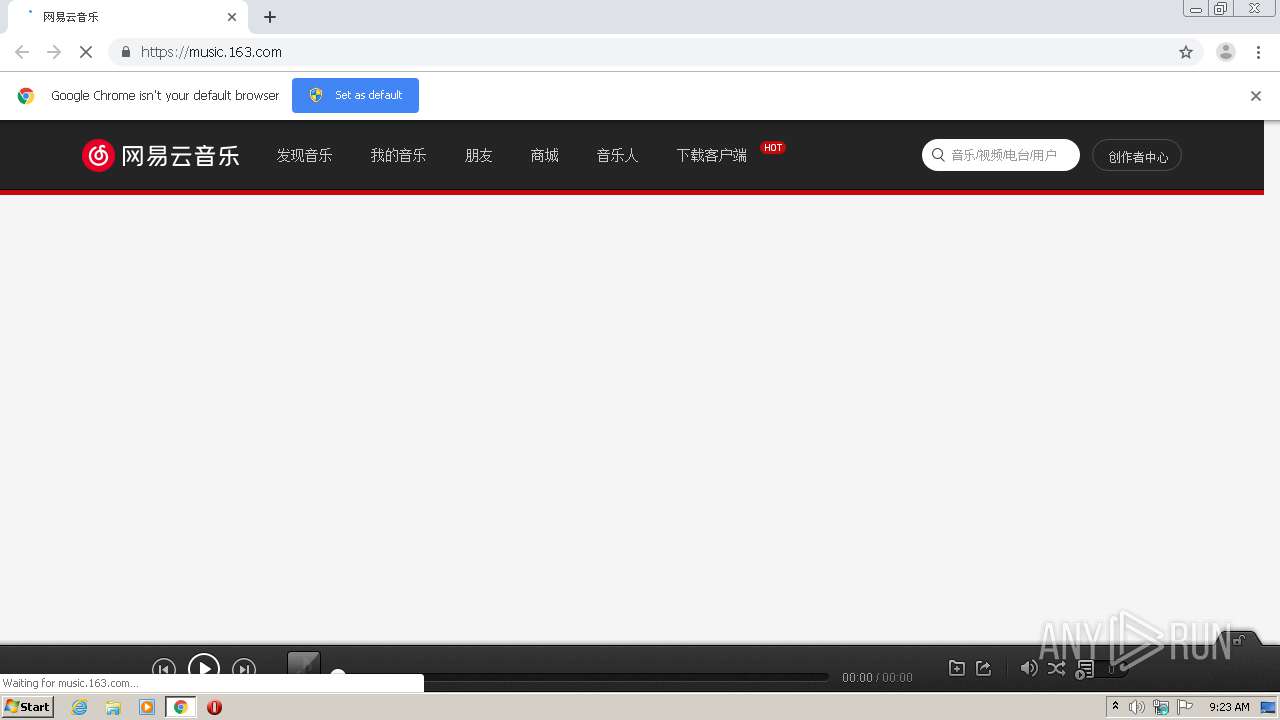Show hidden system tray icons

1116,707
